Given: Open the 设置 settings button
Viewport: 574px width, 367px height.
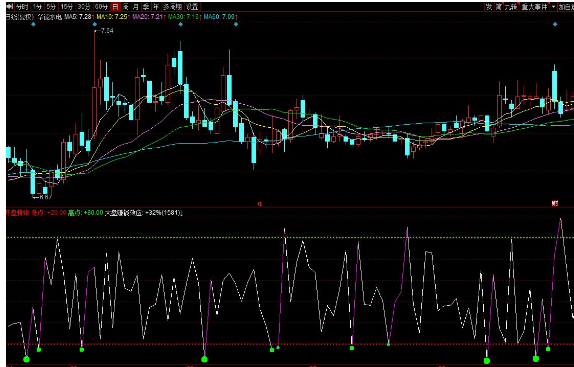Looking at the screenshot, I should click(x=192, y=7).
